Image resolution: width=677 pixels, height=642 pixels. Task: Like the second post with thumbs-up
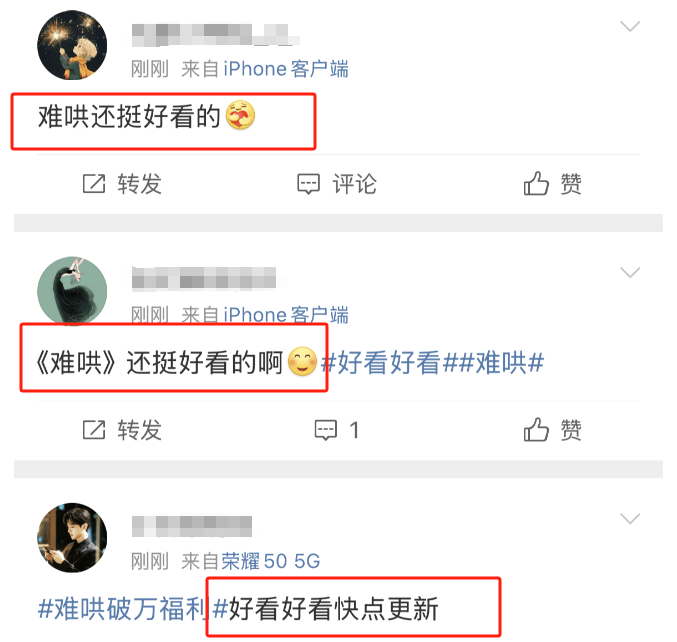536,430
